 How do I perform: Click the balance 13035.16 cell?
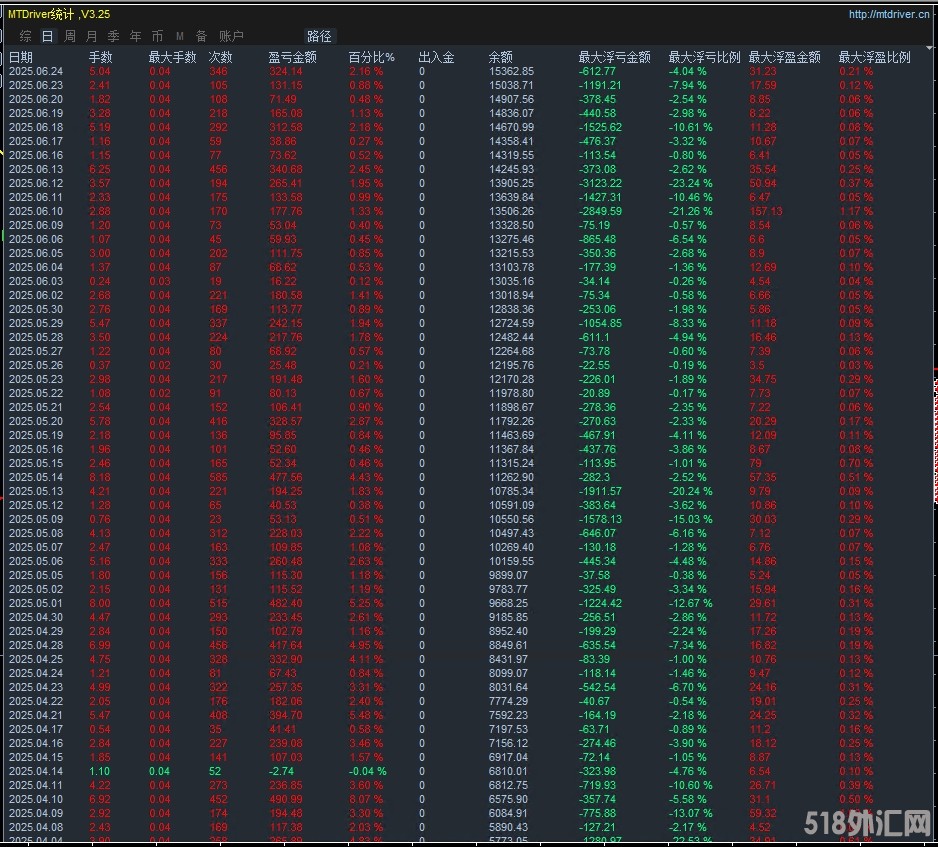click(x=511, y=281)
